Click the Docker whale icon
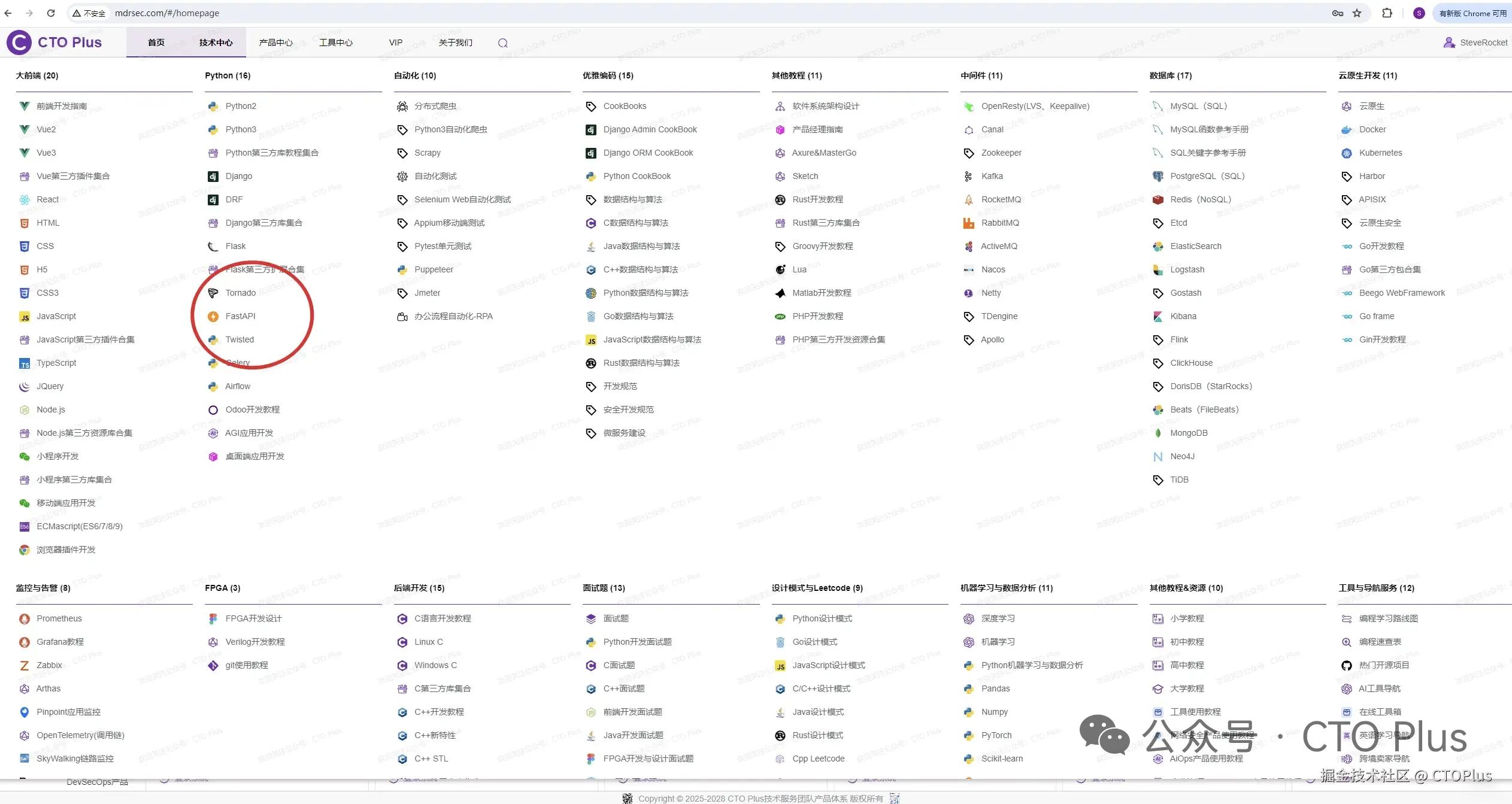The width and height of the screenshot is (1512, 804). (1346, 129)
